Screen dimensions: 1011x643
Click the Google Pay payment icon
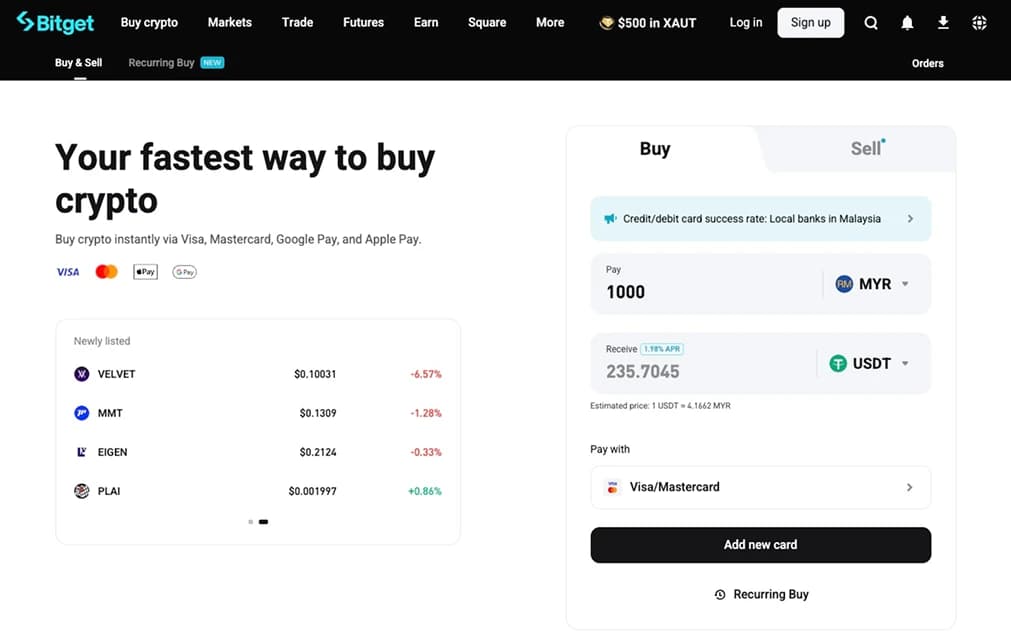184,272
